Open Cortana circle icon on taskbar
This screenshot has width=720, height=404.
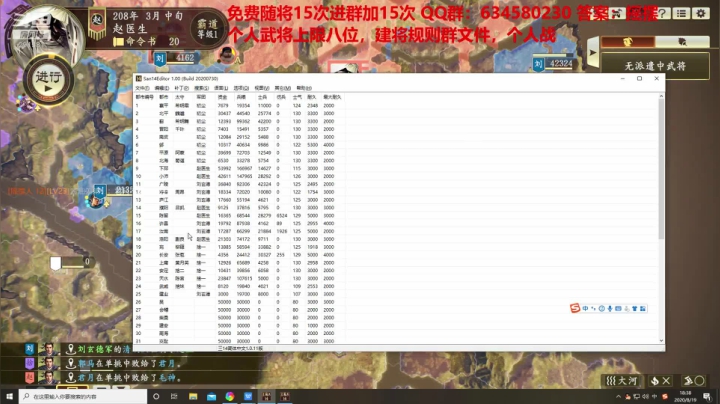point(156,396)
